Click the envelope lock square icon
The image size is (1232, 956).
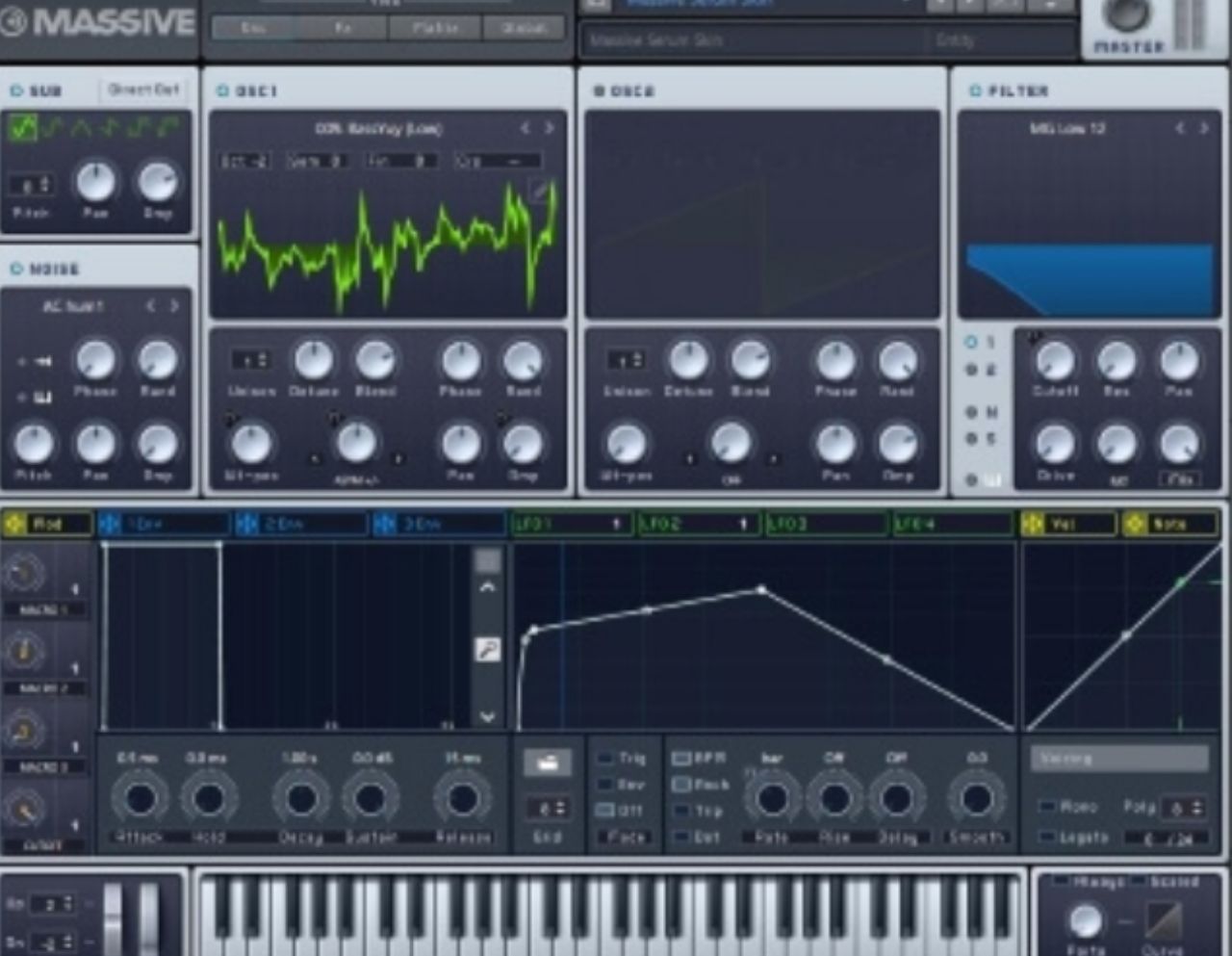coord(488,560)
